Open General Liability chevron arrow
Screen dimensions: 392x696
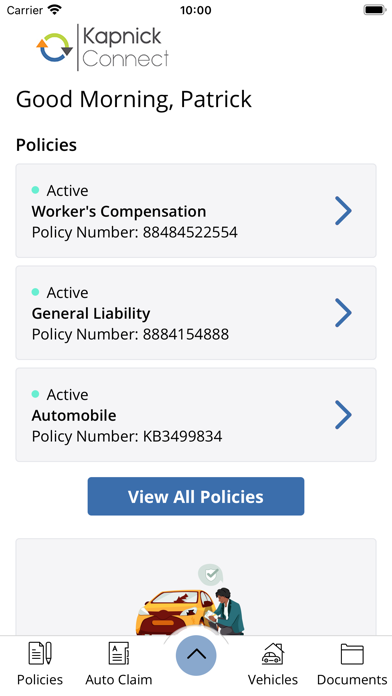click(x=343, y=313)
